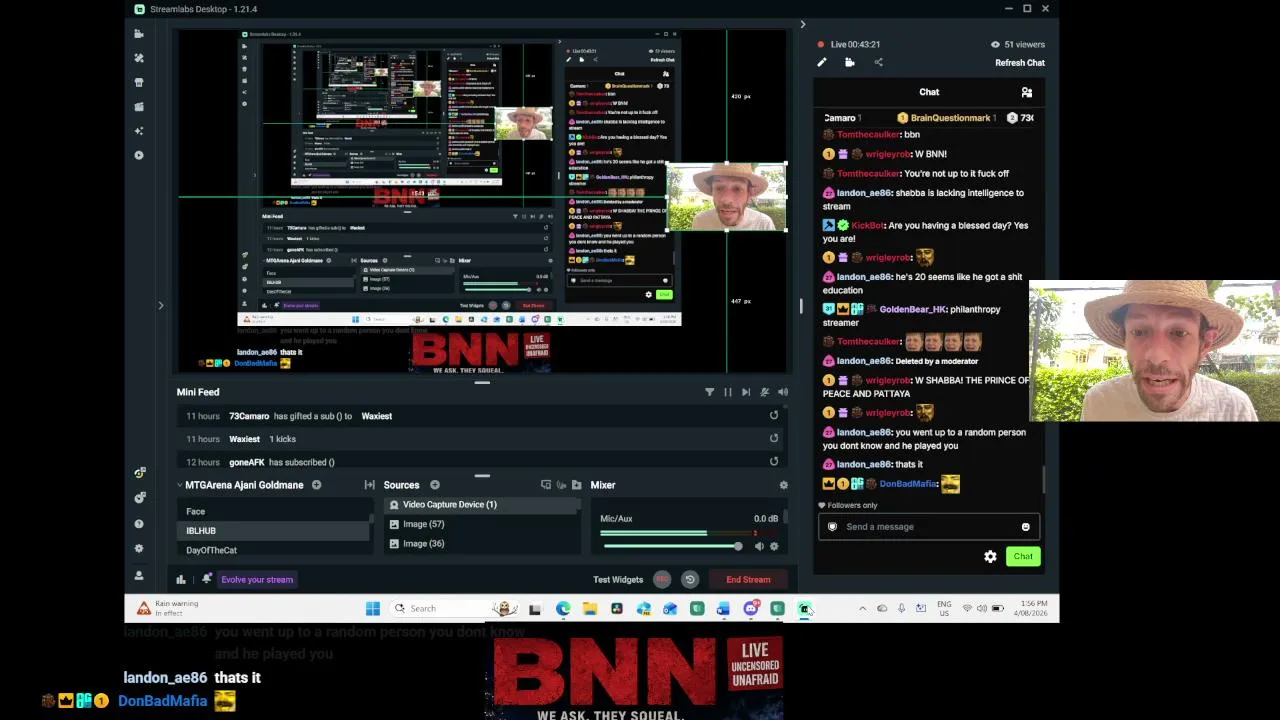1280x720 pixels.
Task: Open Settings gear in the left sidebar
Action: pyautogui.click(x=139, y=548)
